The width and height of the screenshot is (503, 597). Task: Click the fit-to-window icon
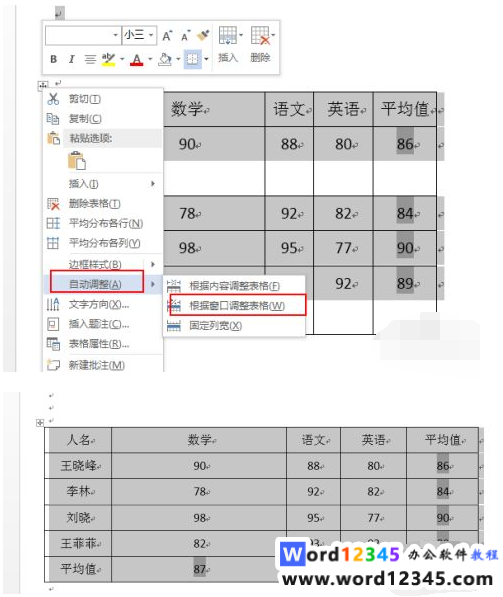(x=174, y=306)
